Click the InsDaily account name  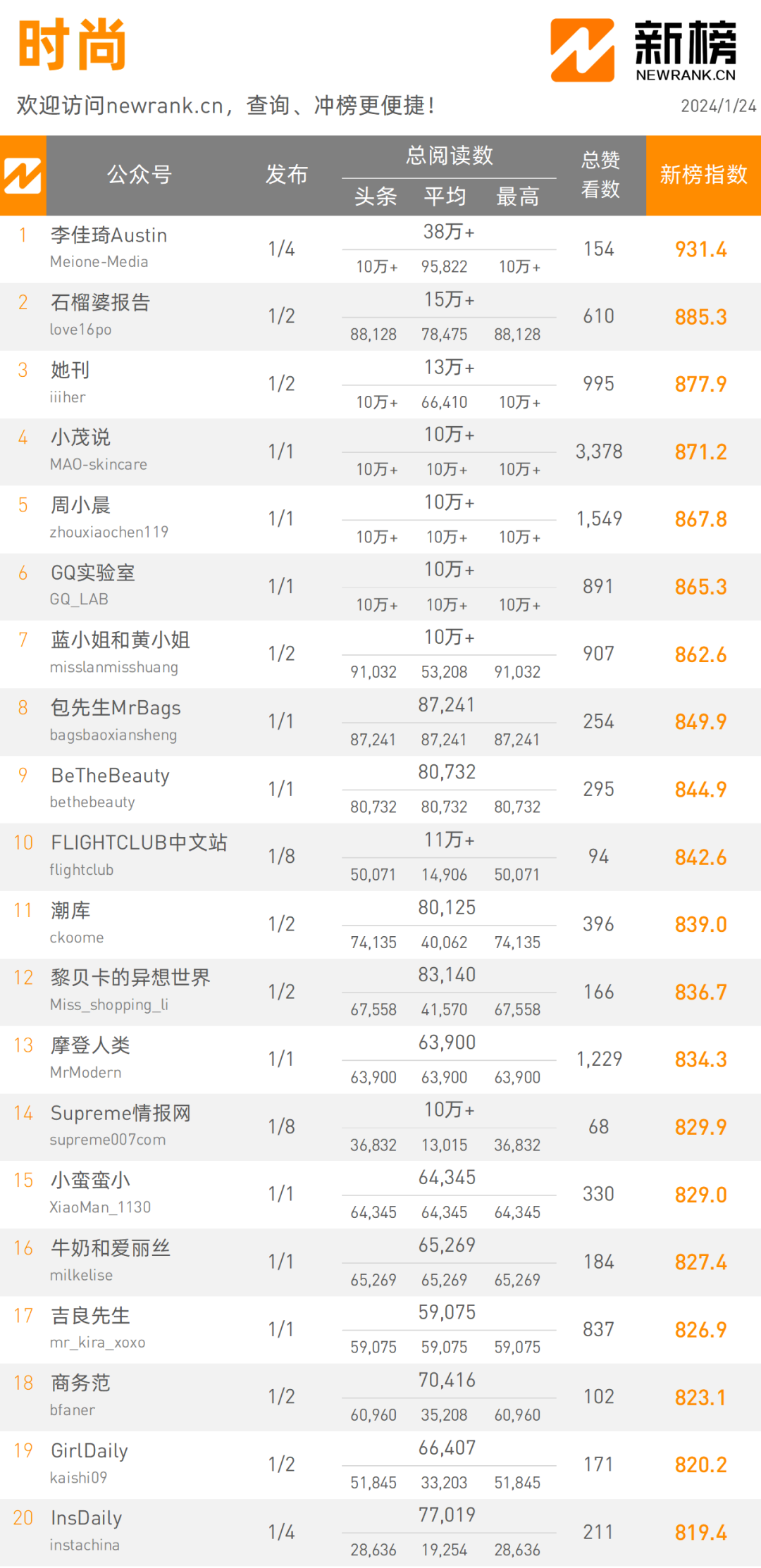tap(87, 1518)
